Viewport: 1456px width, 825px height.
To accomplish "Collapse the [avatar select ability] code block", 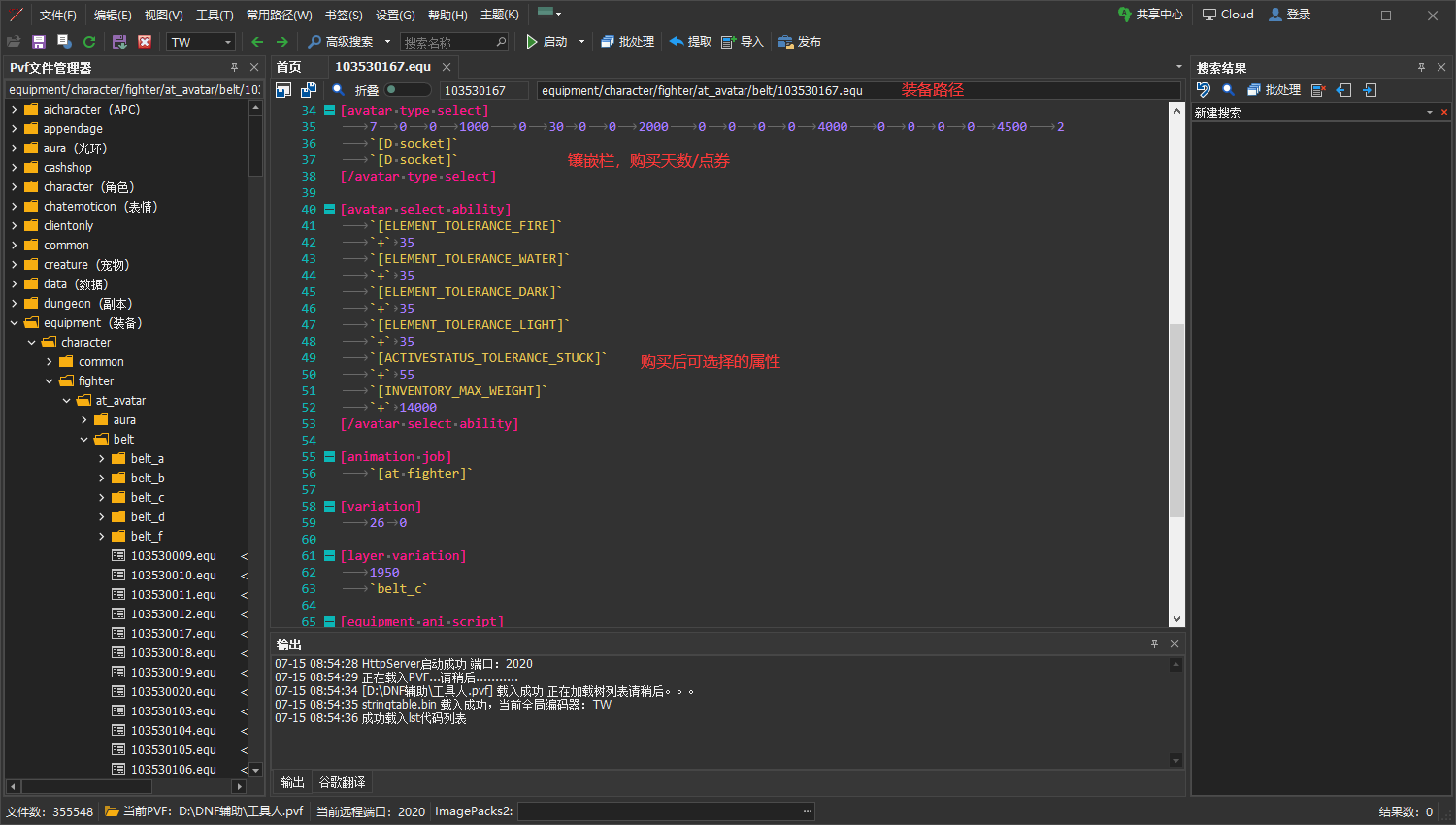I will (330, 209).
